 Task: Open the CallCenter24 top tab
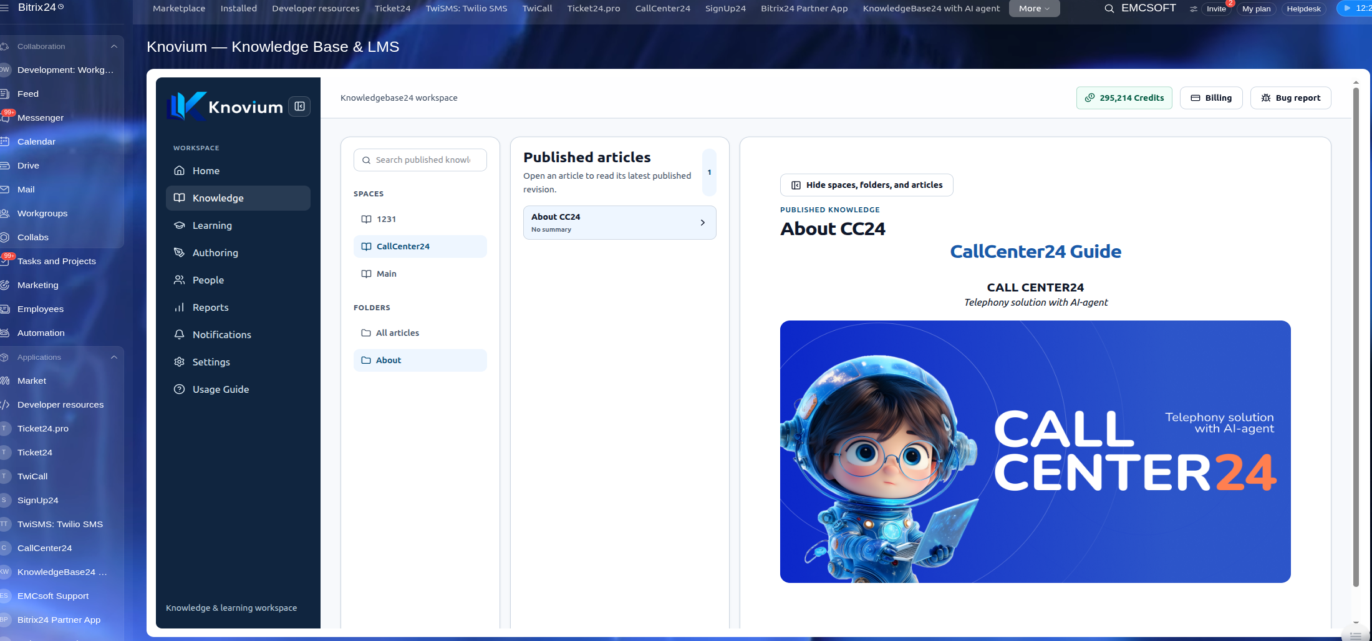(662, 8)
